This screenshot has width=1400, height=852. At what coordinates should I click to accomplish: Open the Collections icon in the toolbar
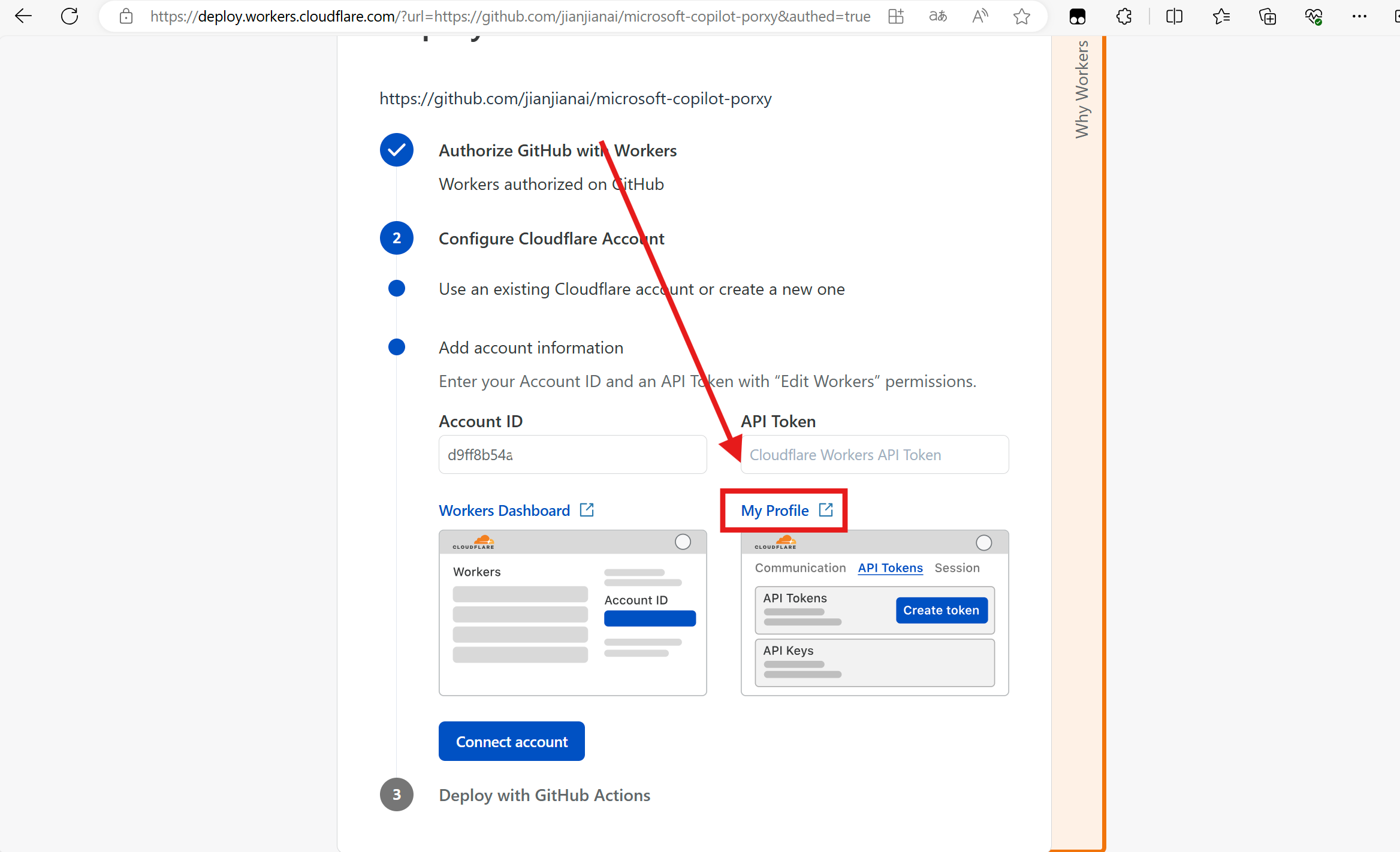point(1268,16)
